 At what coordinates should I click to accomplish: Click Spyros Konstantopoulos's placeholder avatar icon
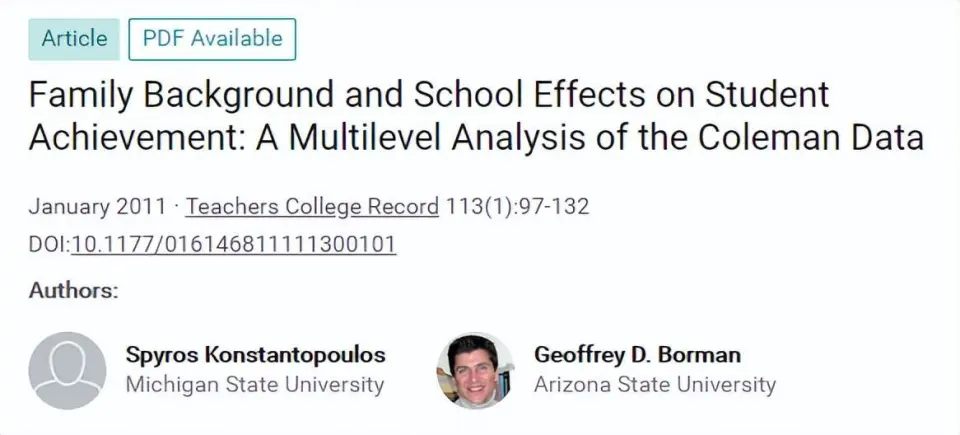[67, 370]
